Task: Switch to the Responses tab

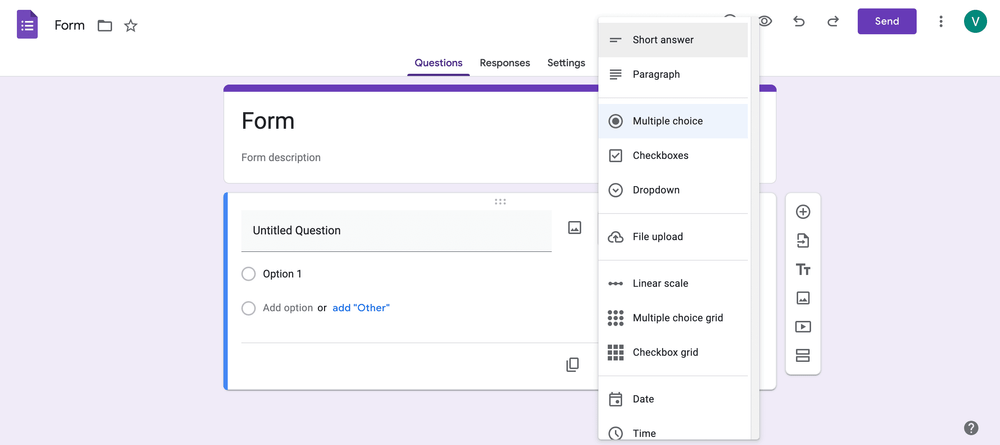Action: tap(504, 63)
